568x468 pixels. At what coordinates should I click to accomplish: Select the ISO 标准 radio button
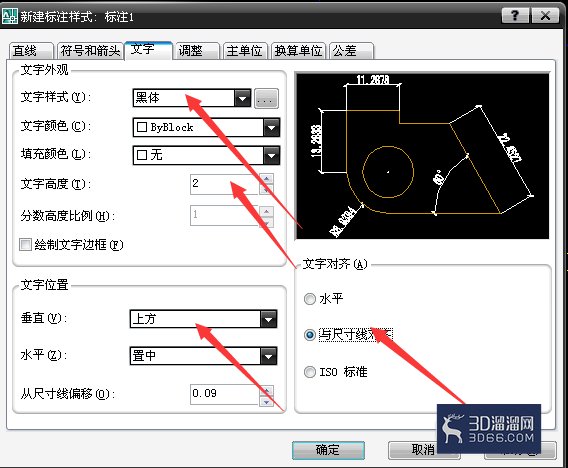pos(310,372)
